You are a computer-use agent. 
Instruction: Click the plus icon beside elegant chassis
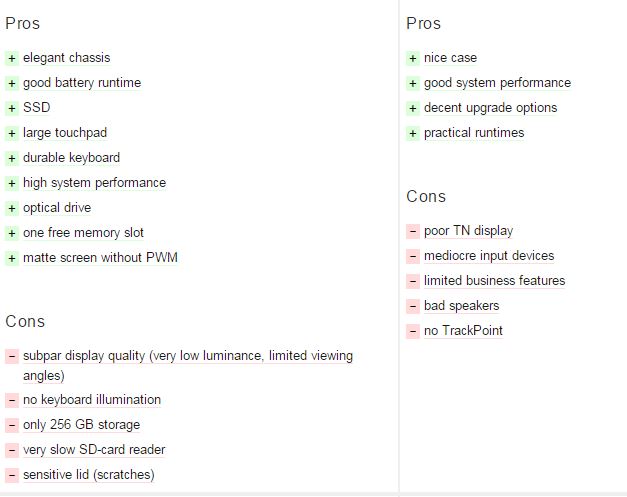pos(12,58)
